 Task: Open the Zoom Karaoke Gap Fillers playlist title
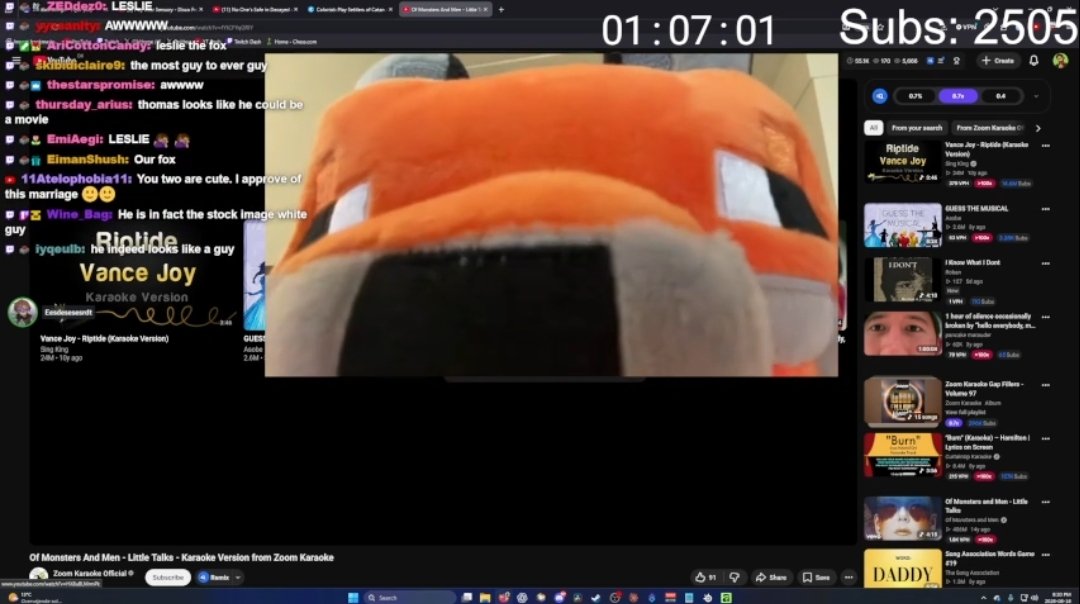984,388
